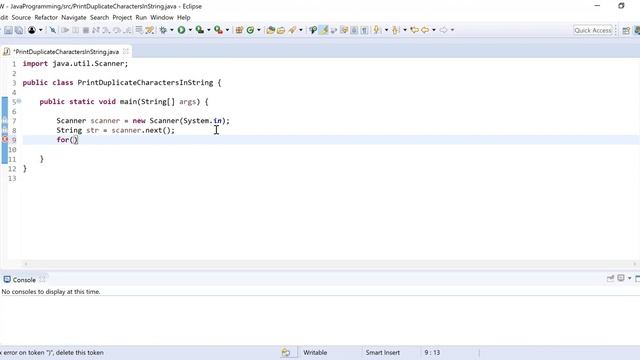Click the Last Edit Location arrow icon
The width and height of the screenshot is (640, 360).
point(414,30)
